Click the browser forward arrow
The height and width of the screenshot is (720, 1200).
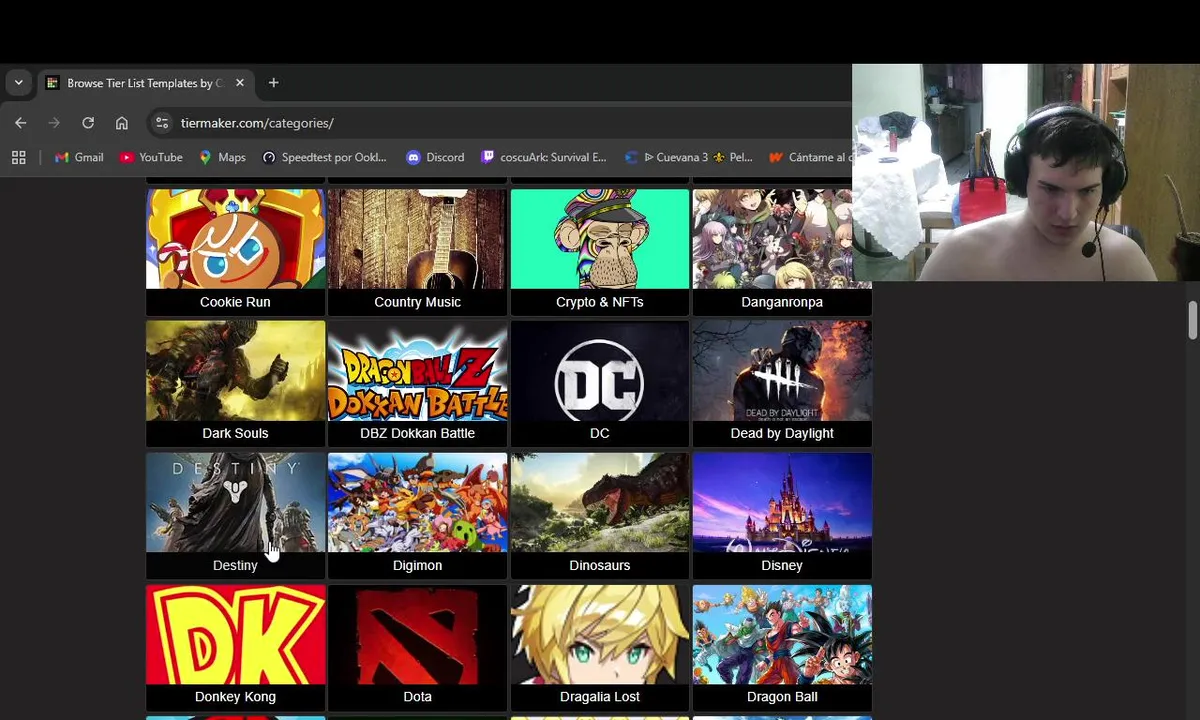click(x=54, y=123)
